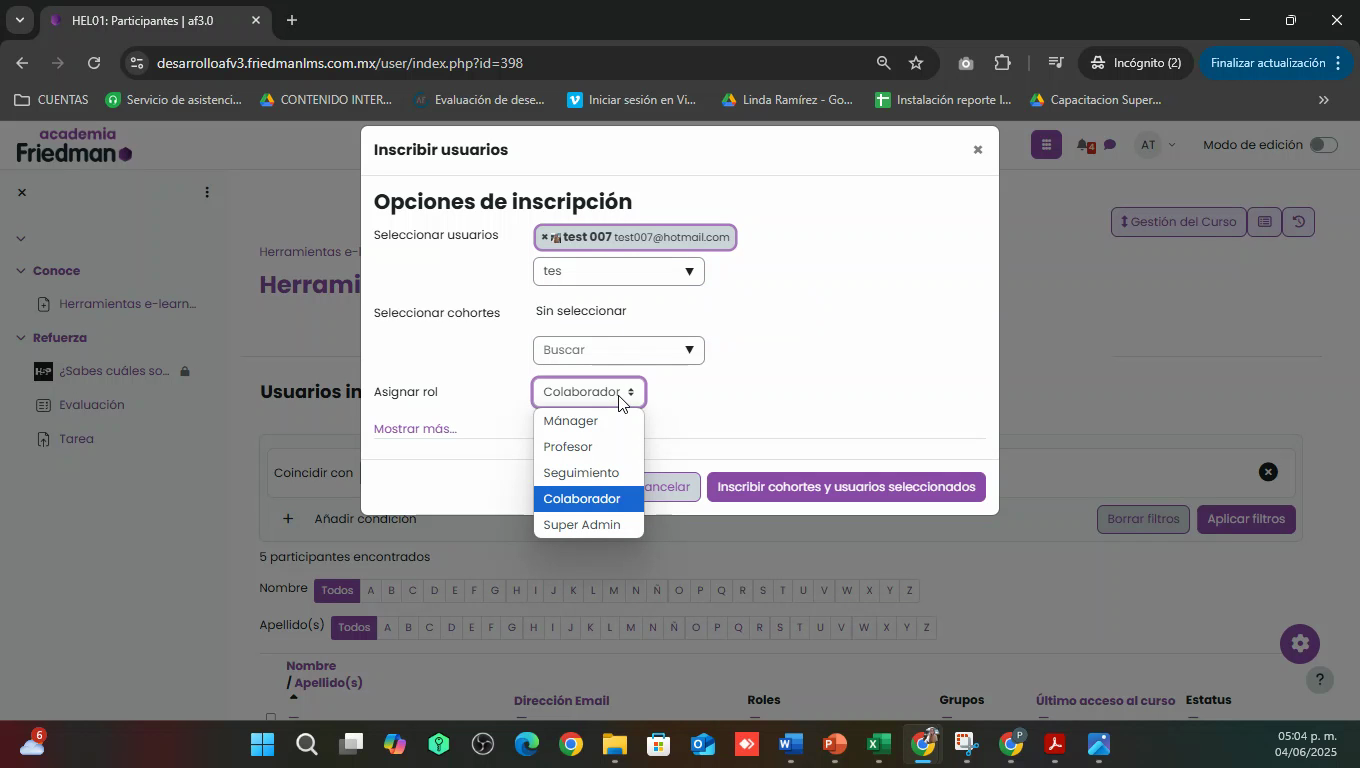Collapse the Refuerza section
Viewport: 1360px width, 768px height.
click(21, 338)
